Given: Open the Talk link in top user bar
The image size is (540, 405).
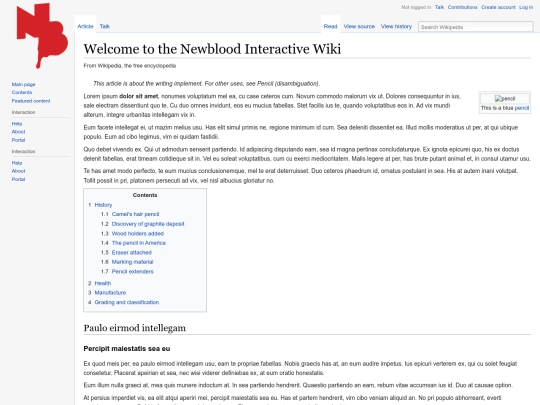Looking at the screenshot, I should click(439, 7).
